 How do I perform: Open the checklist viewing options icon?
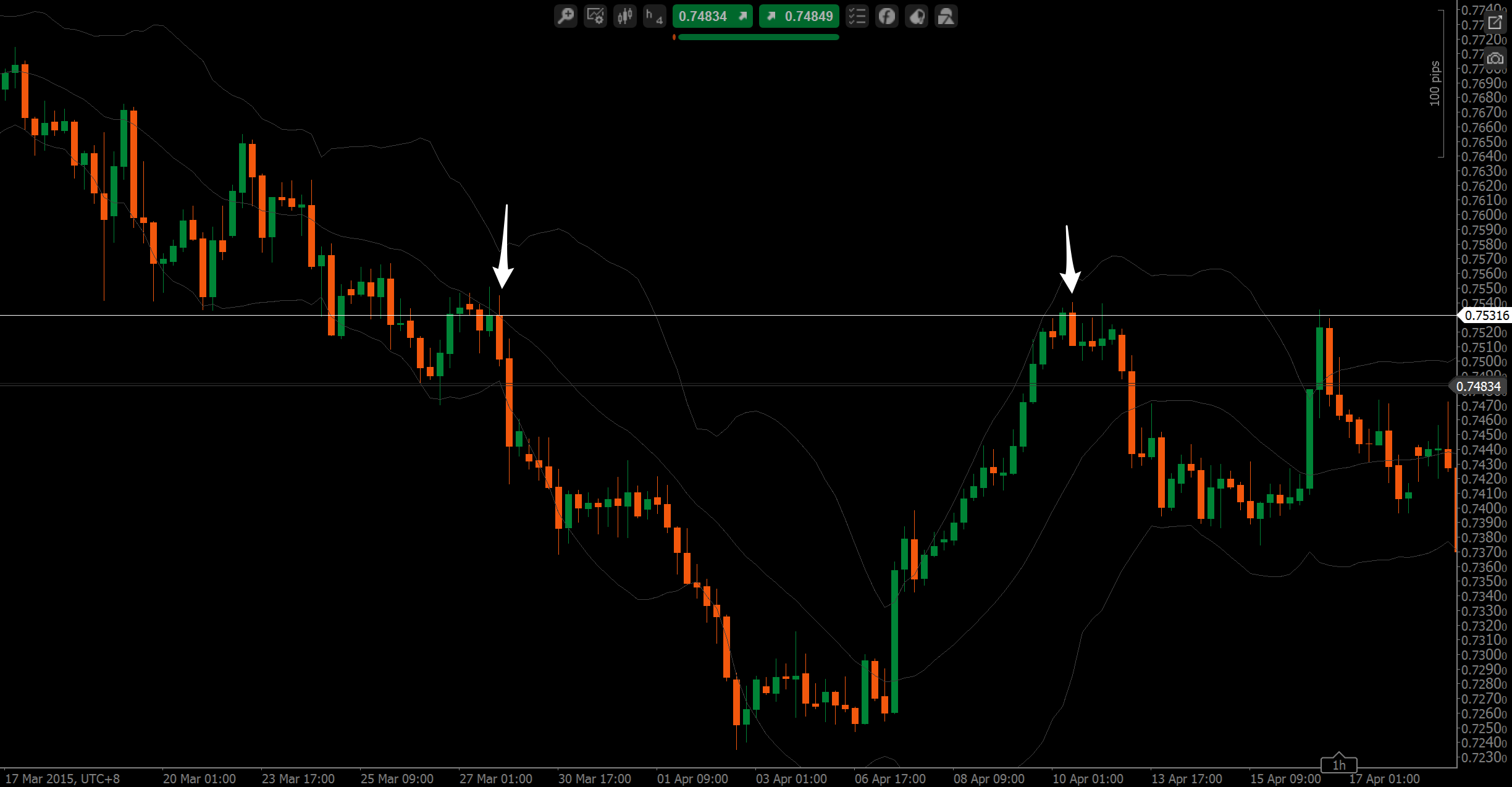[x=857, y=16]
